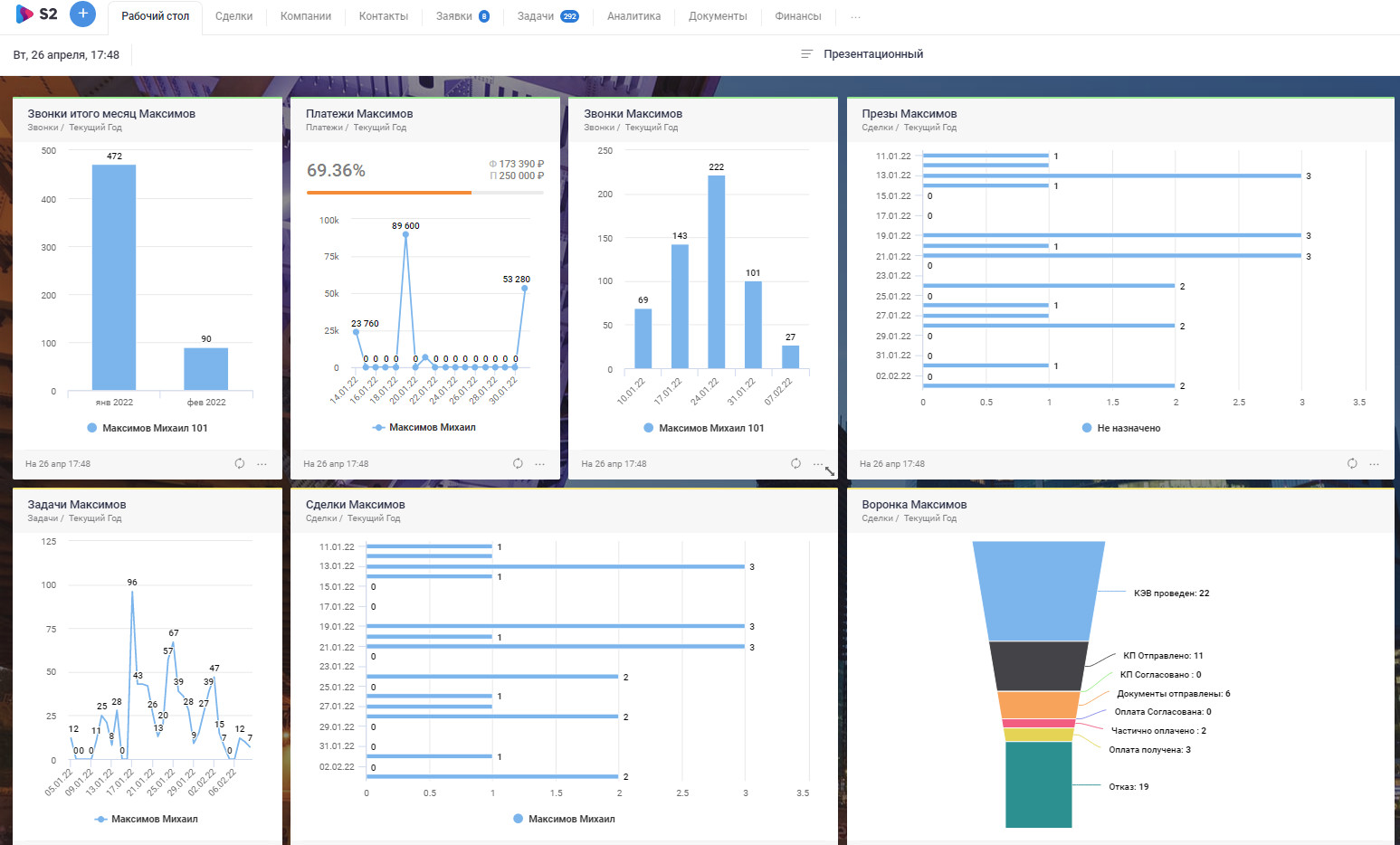
Task: Open the Презентационный dashboard selector
Action: click(862, 54)
